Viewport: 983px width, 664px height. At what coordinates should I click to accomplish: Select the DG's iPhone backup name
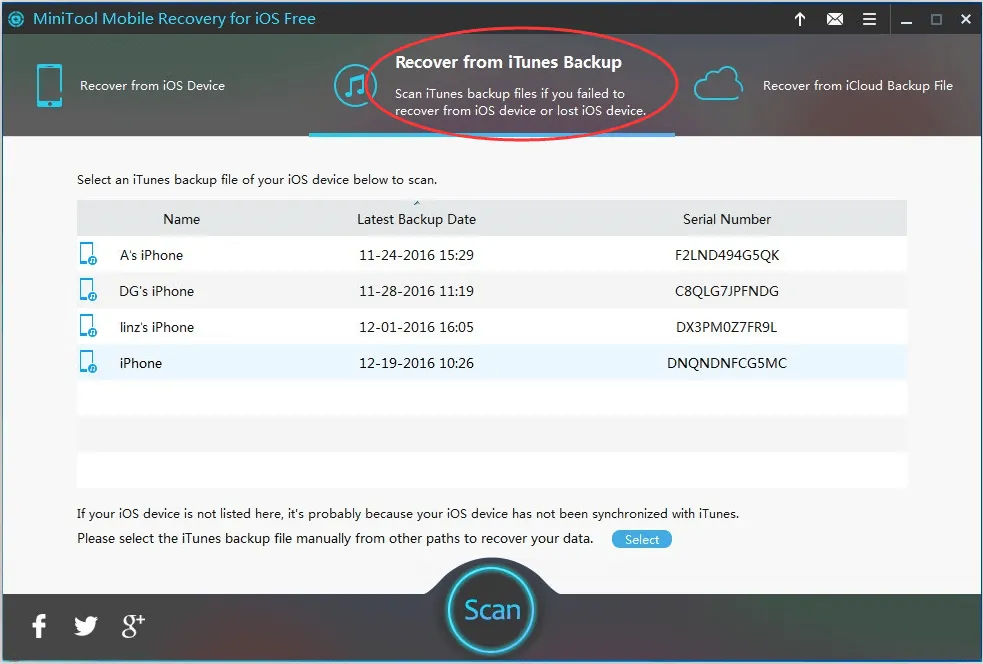tap(157, 291)
